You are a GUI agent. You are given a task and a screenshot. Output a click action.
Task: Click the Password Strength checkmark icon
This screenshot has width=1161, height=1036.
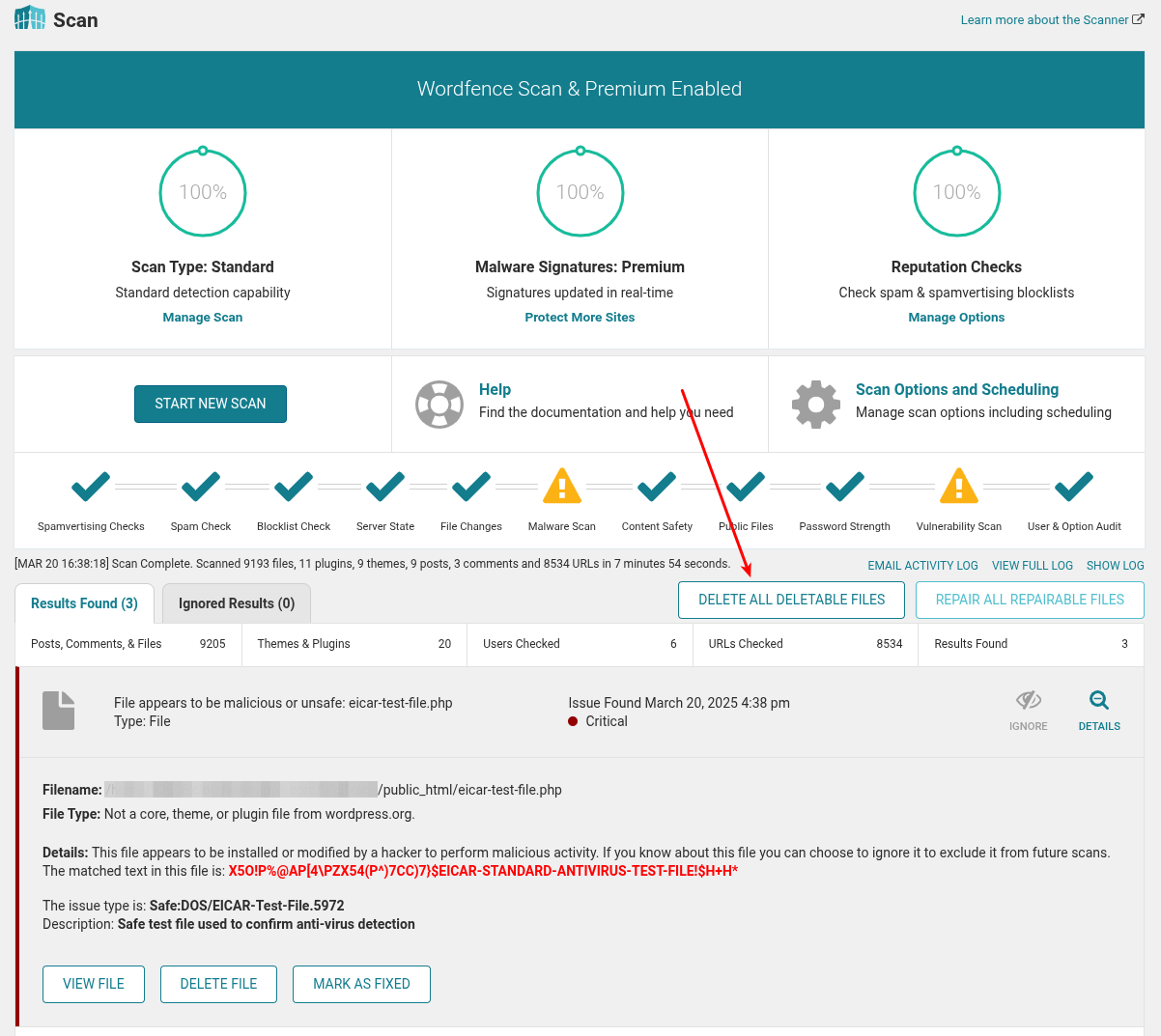pyautogui.click(x=844, y=487)
